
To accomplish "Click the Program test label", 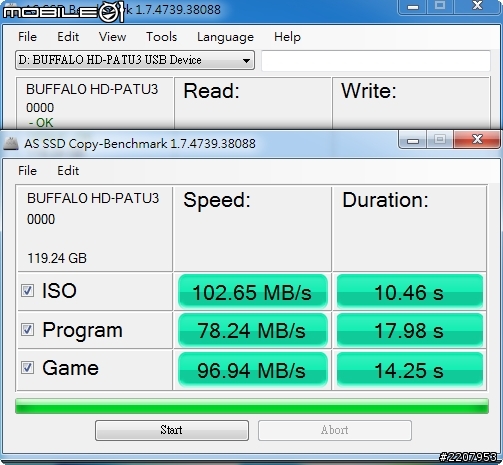I will point(82,331).
